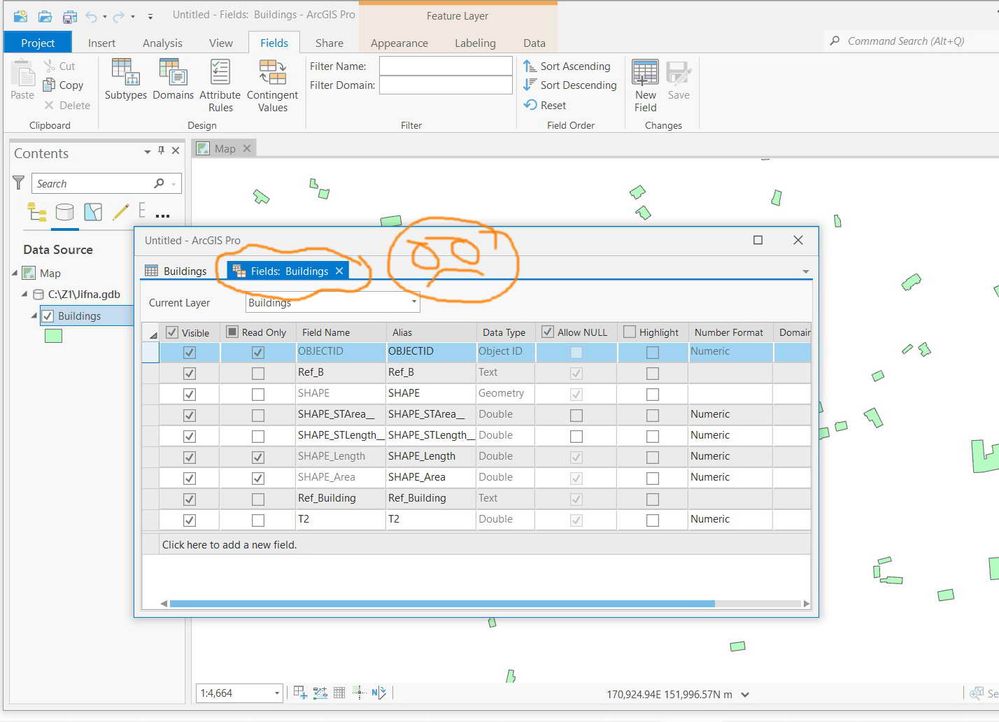The image size is (999, 722).
Task: Click the Filter Domain input box
Action: pyautogui.click(x=445, y=85)
